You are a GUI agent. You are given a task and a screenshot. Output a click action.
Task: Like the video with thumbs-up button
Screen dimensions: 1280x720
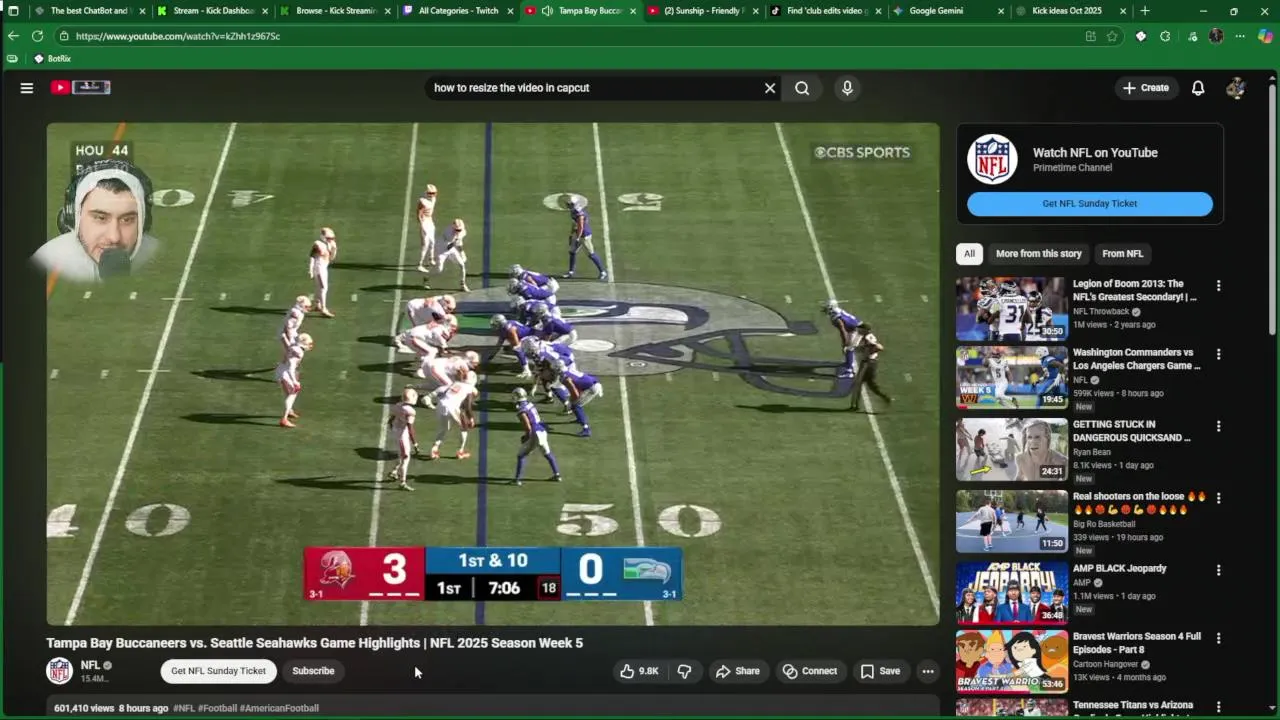(x=639, y=671)
